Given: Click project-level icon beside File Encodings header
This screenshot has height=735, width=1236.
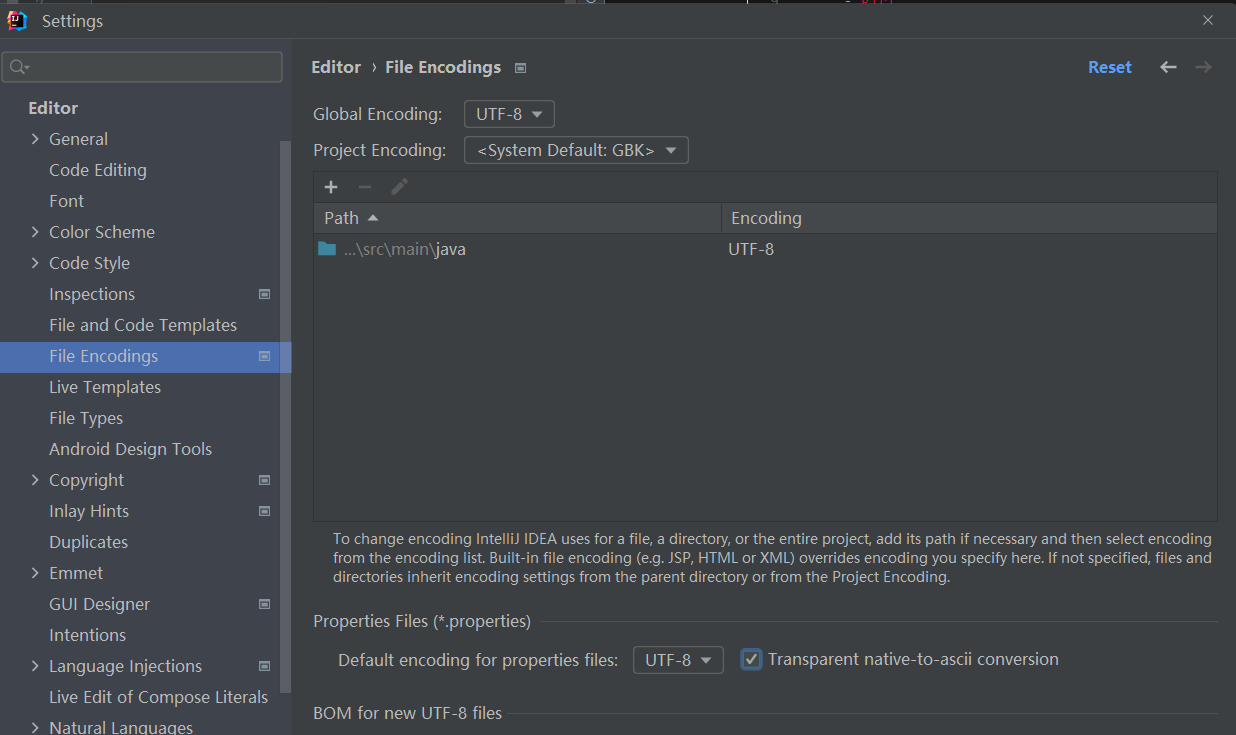Looking at the screenshot, I should coord(520,68).
